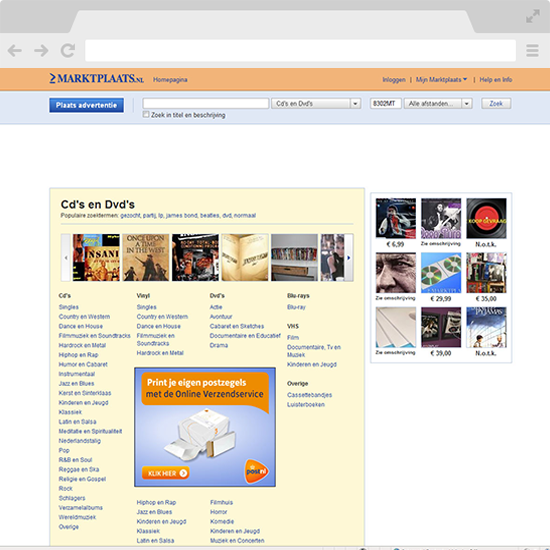550x550 pixels.
Task: Open Help en Info
Action: [x=496, y=80]
